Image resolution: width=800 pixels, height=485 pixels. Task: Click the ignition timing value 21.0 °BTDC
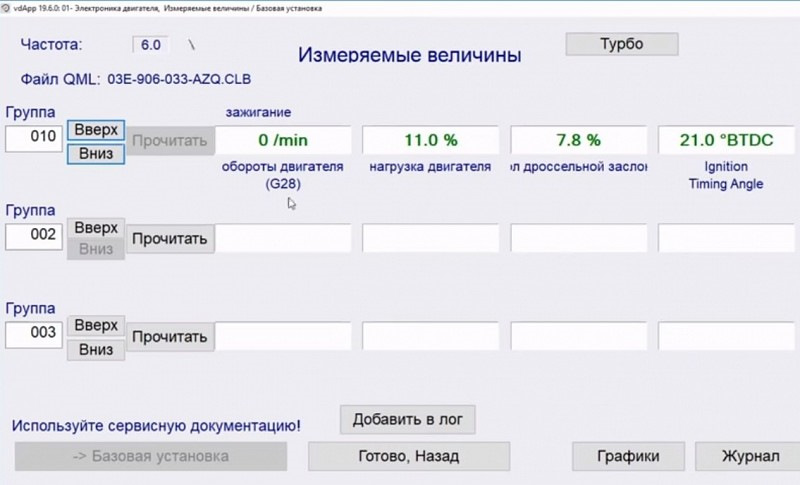(x=726, y=140)
